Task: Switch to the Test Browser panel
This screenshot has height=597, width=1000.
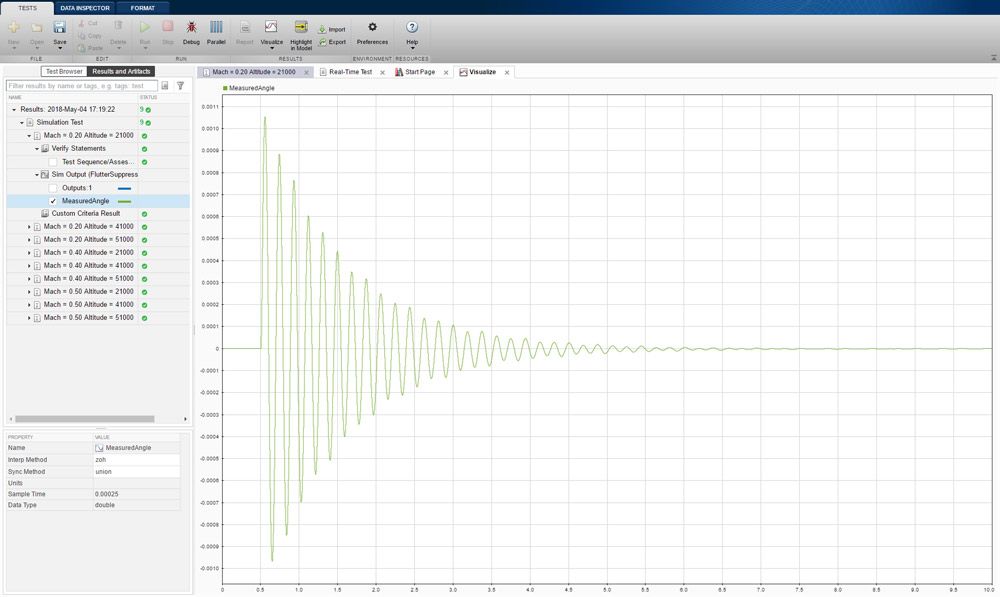Action: [x=63, y=71]
